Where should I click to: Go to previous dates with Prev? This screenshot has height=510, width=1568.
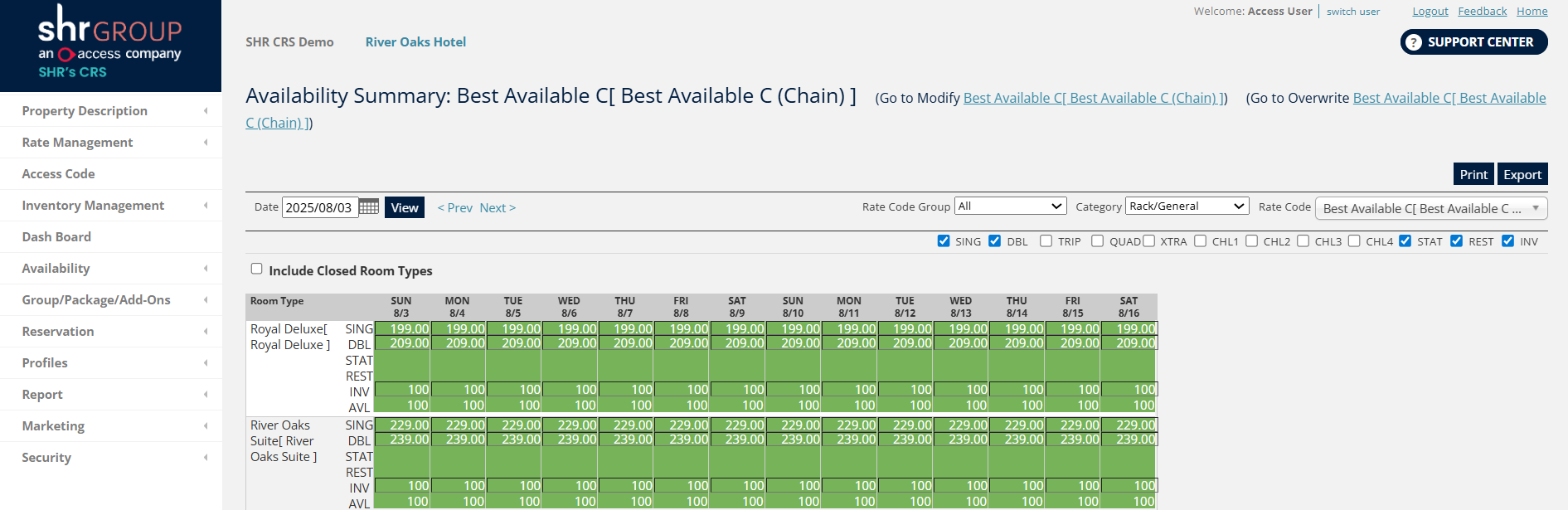(455, 208)
